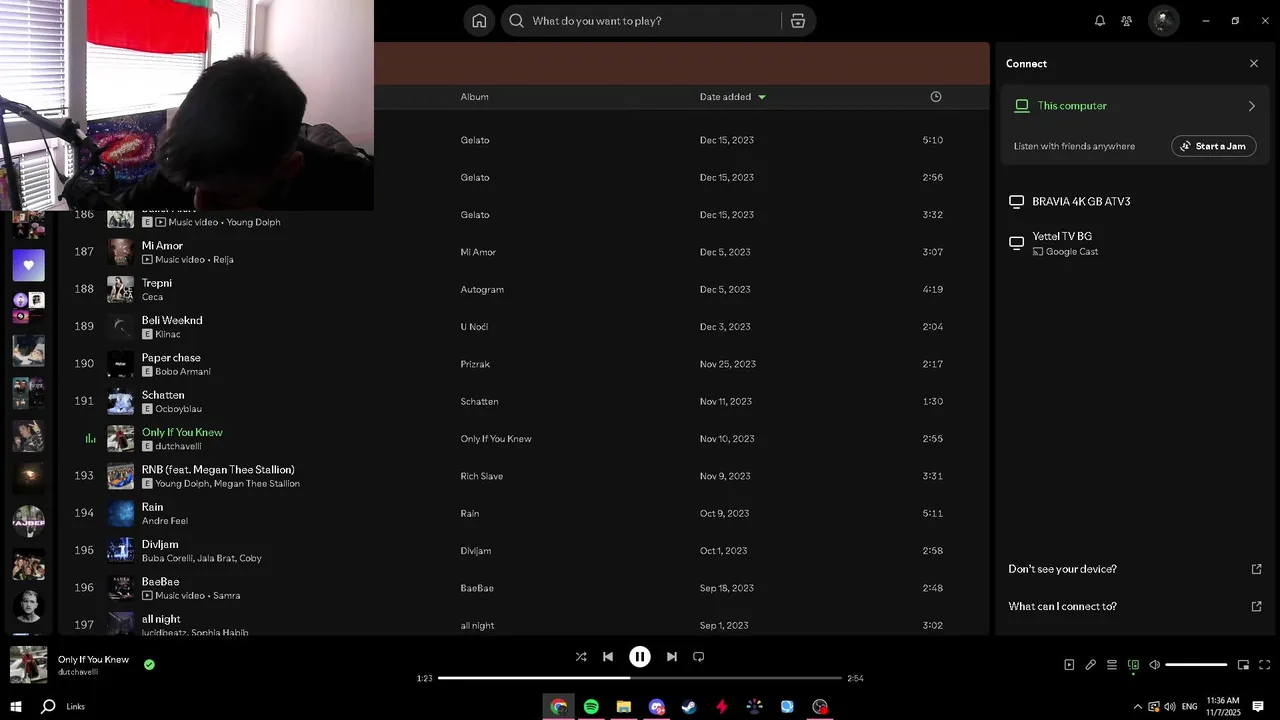Click green check next to Only If You Knew
The width and height of the screenshot is (1280, 720).
(149, 664)
